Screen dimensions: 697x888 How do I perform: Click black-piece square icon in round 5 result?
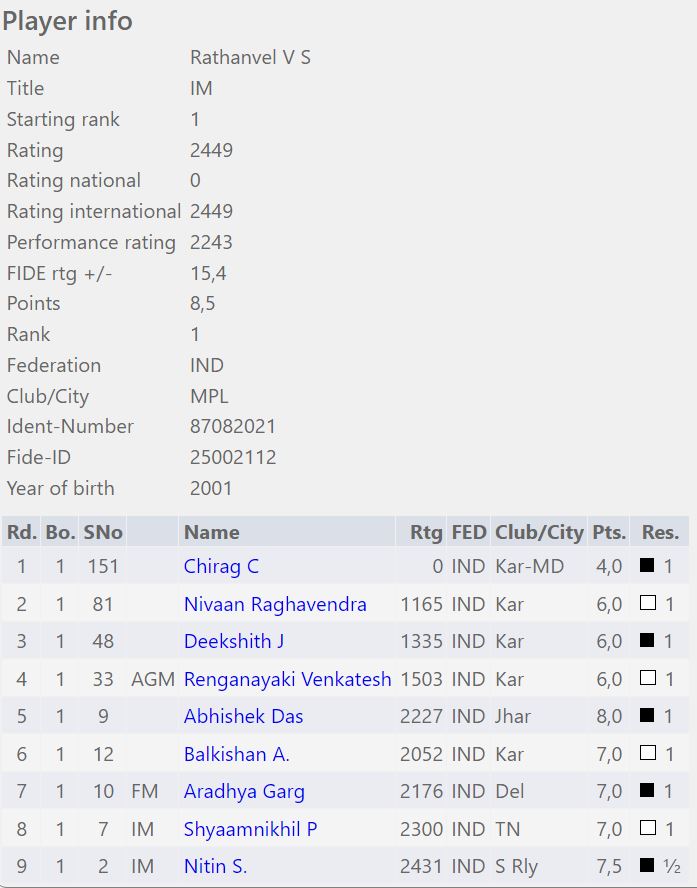pyautogui.click(x=647, y=716)
